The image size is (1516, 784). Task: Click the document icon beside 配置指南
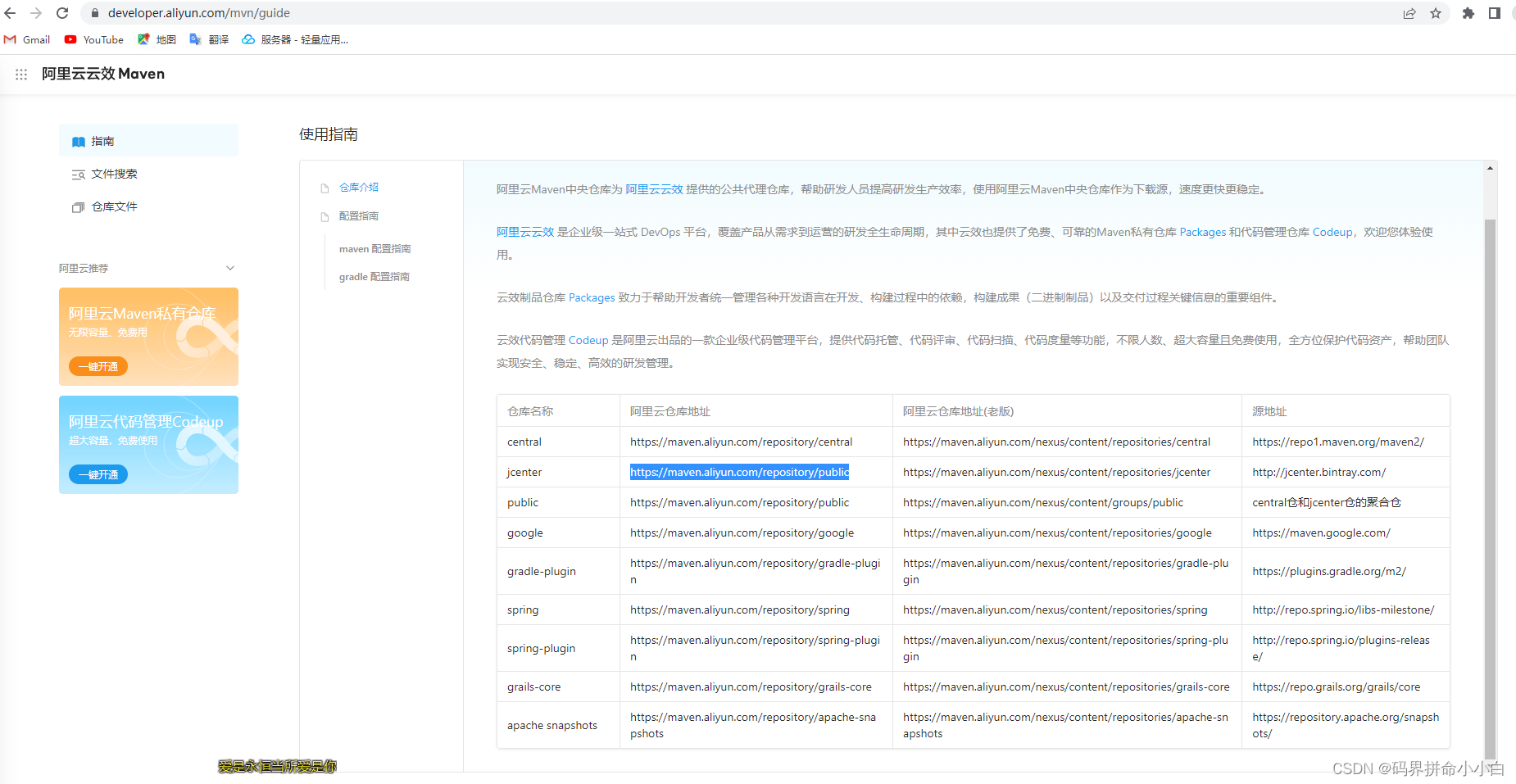pos(325,216)
